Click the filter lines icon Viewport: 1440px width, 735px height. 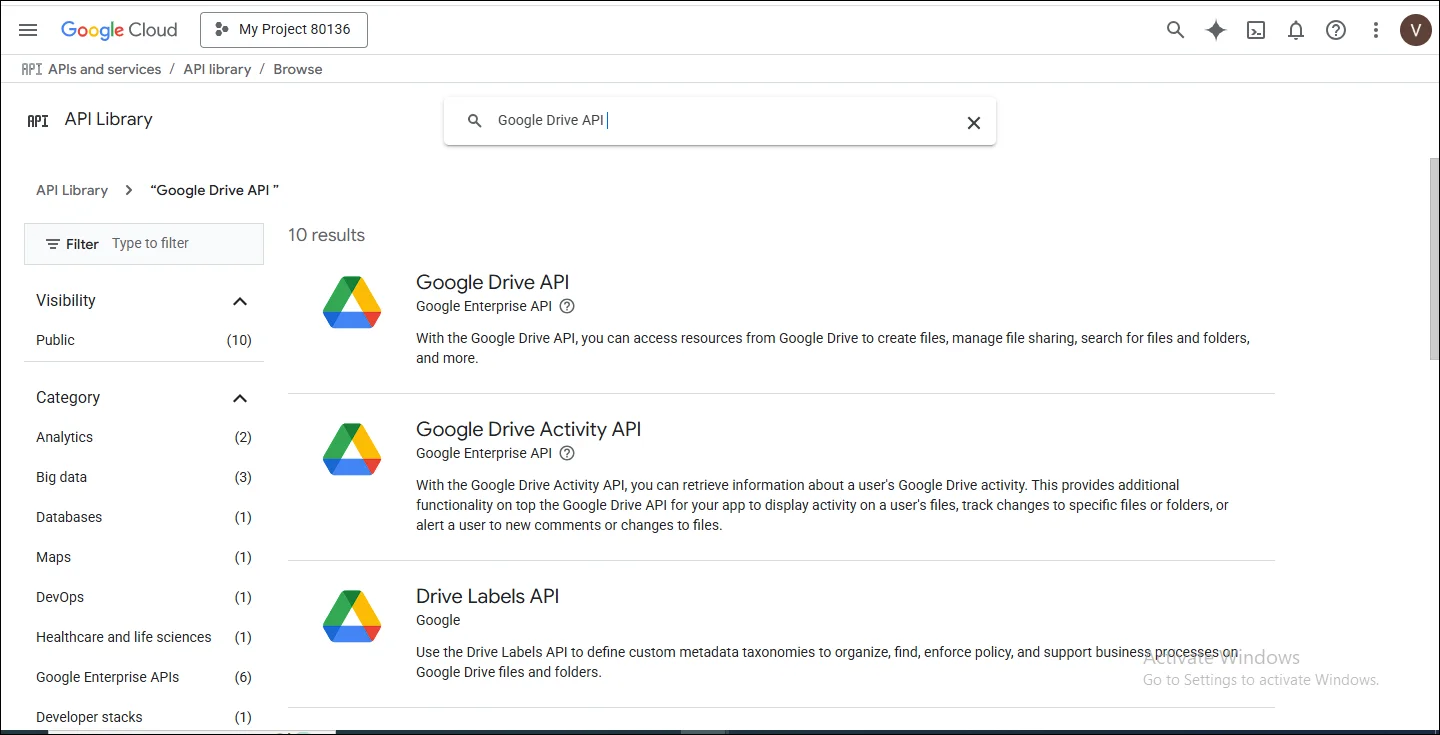[53, 244]
